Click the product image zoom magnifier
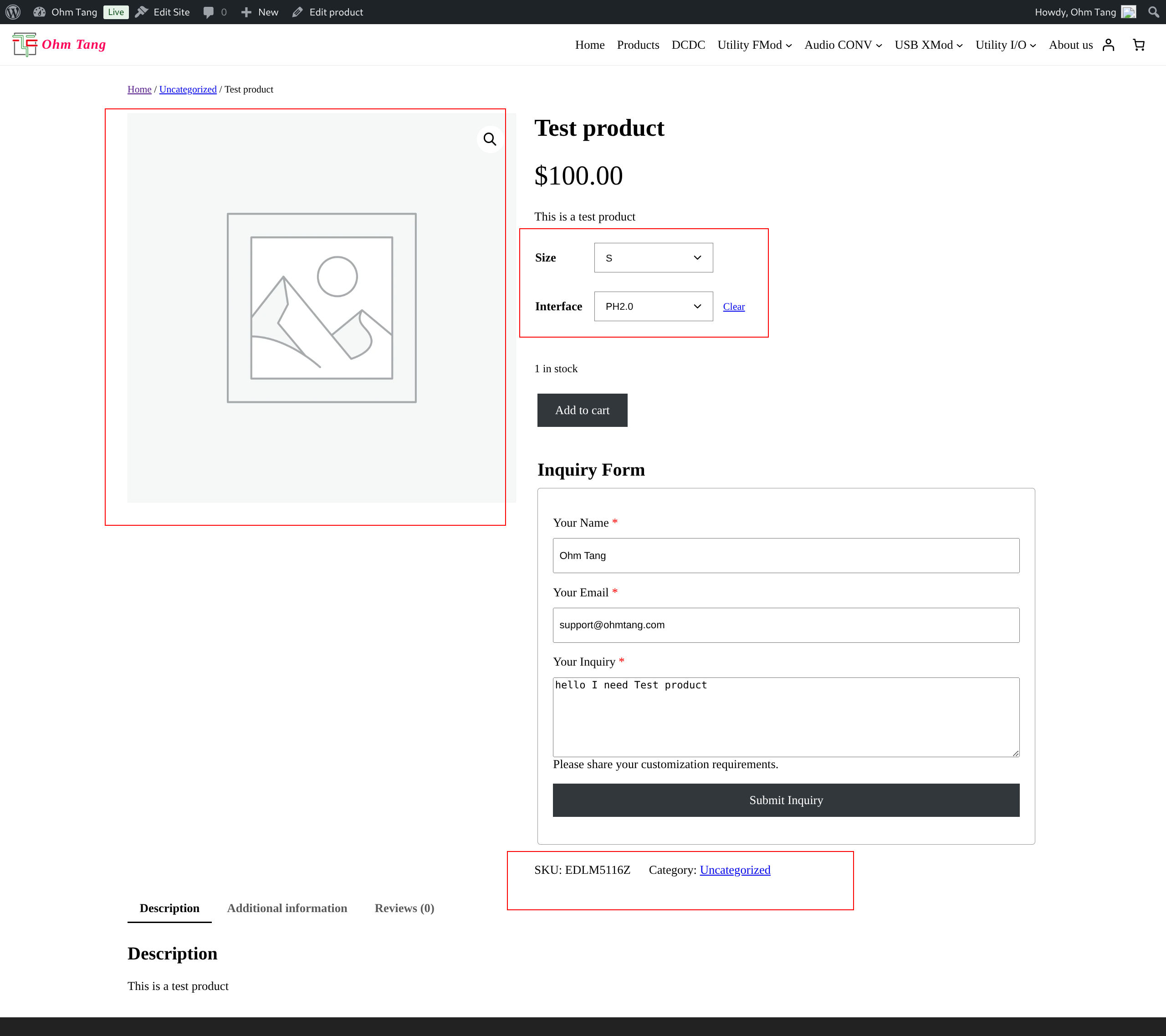The width and height of the screenshot is (1166, 1036). tap(490, 138)
